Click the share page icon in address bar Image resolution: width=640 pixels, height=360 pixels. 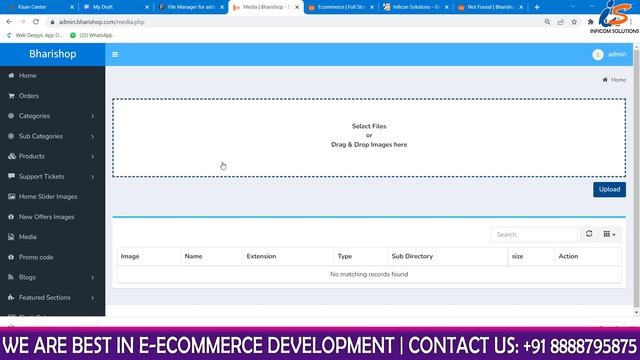pos(561,22)
